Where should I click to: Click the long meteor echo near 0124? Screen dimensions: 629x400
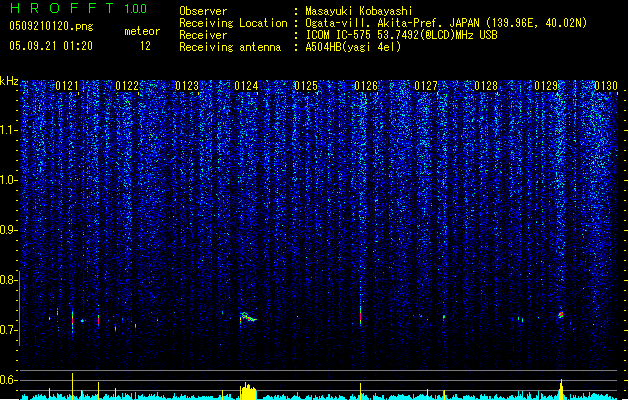pos(248,317)
